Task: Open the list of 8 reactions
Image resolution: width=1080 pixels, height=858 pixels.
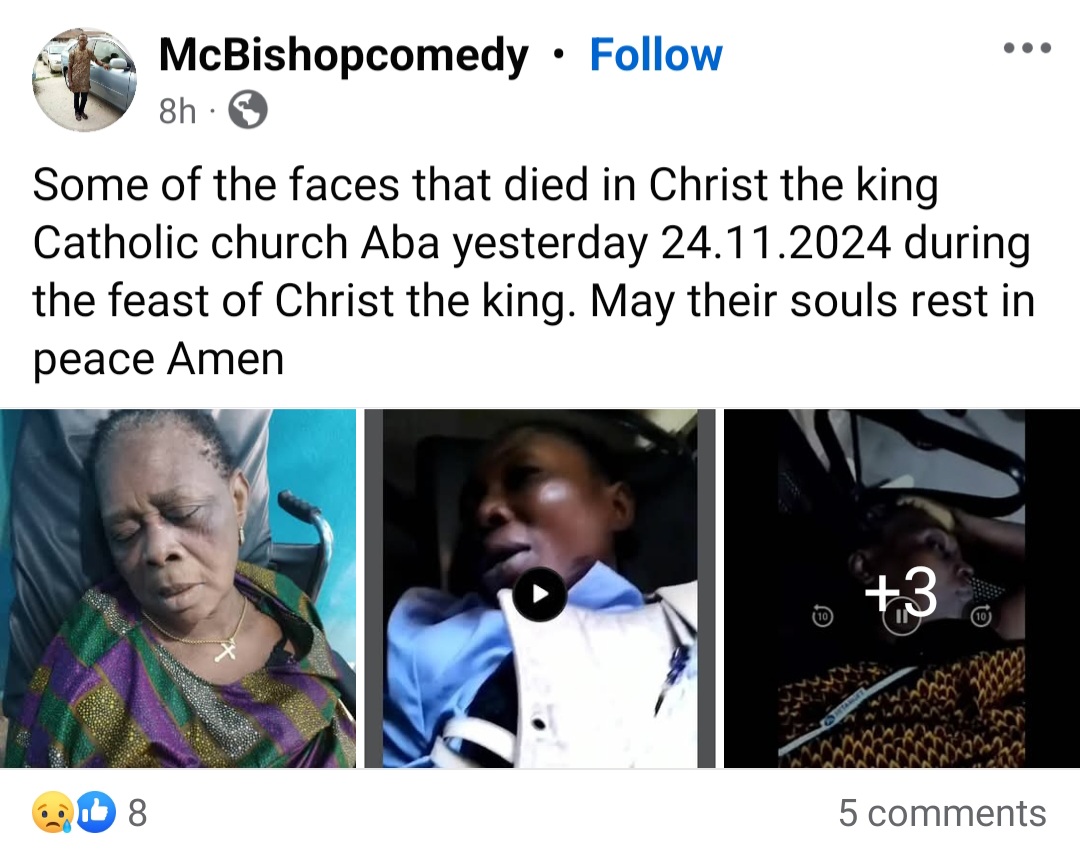Action: point(137,813)
